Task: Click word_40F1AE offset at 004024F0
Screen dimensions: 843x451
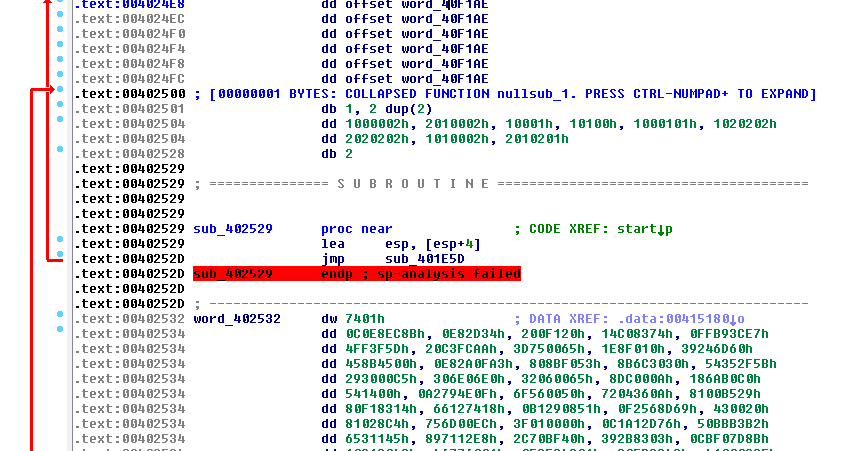Action: (x=444, y=33)
